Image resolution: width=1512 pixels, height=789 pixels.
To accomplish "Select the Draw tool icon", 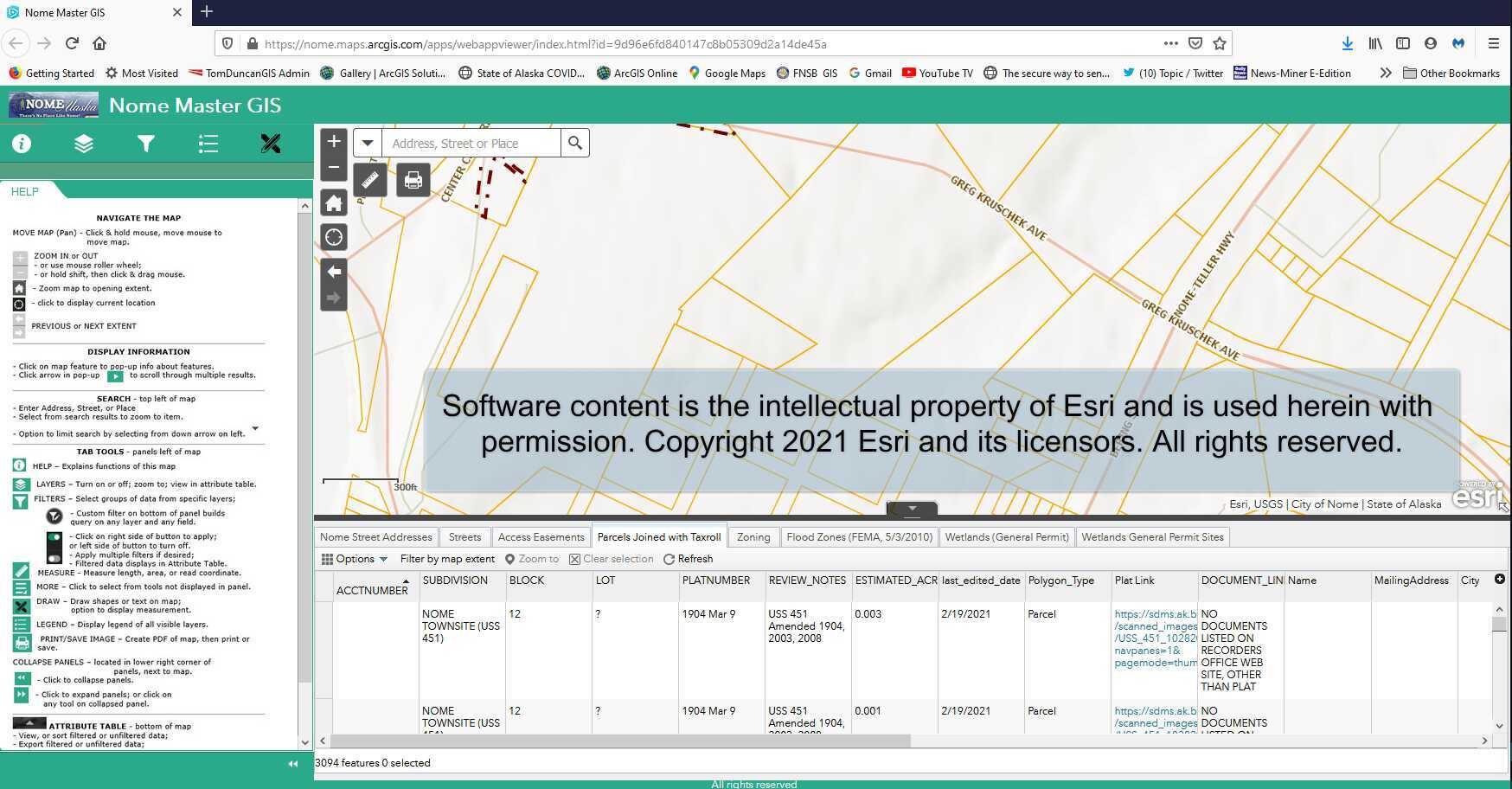I will [x=271, y=144].
